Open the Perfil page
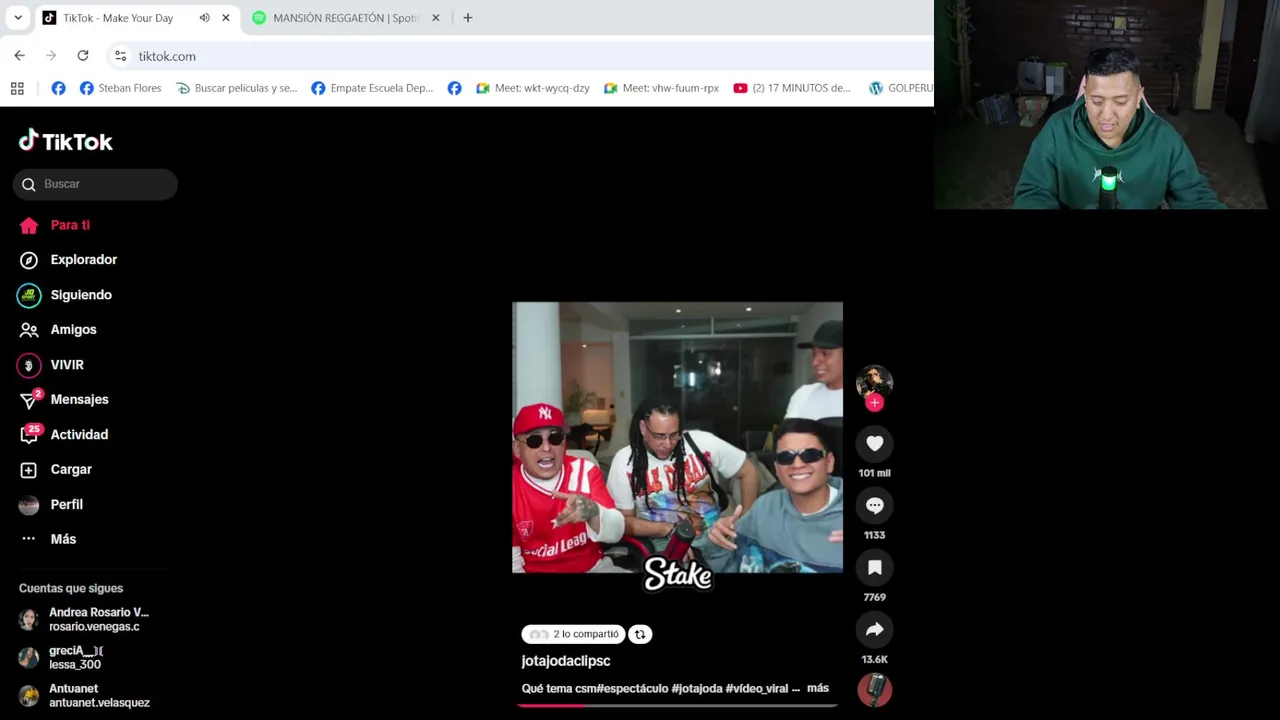Image resolution: width=1280 pixels, height=720 pixels. coord(51,504)
